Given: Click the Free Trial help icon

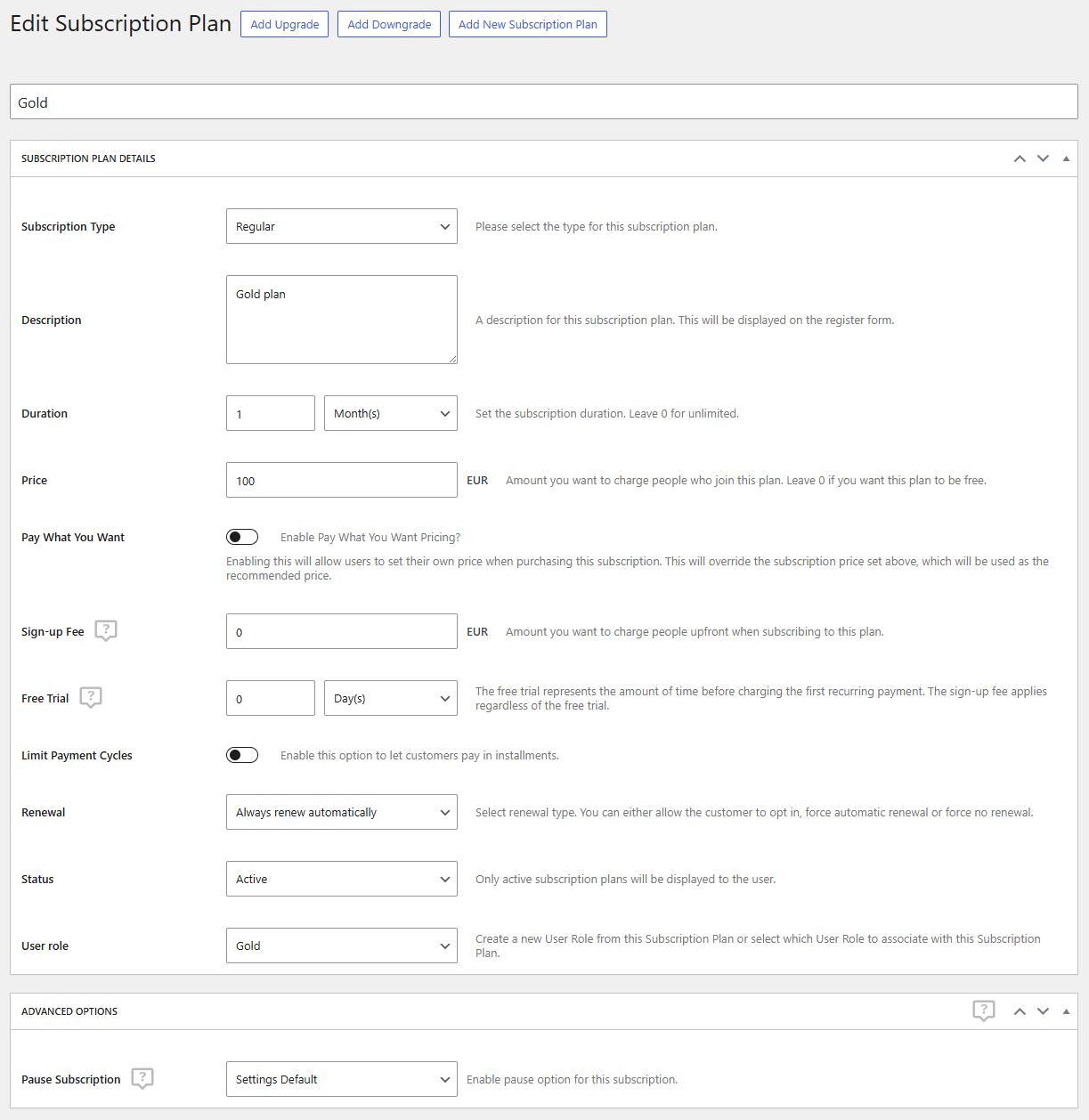Looking at the screenshot, I should 90,697.
